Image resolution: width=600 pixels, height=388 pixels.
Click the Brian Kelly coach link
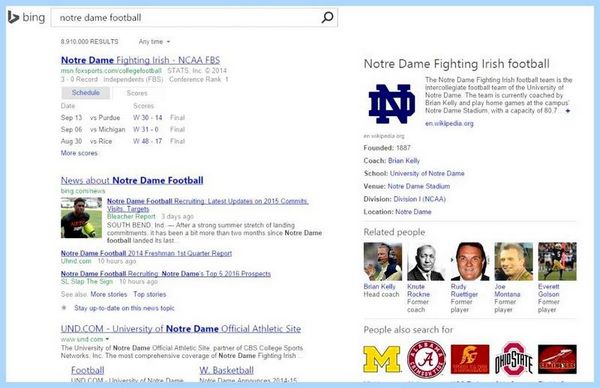click(404, 161)
